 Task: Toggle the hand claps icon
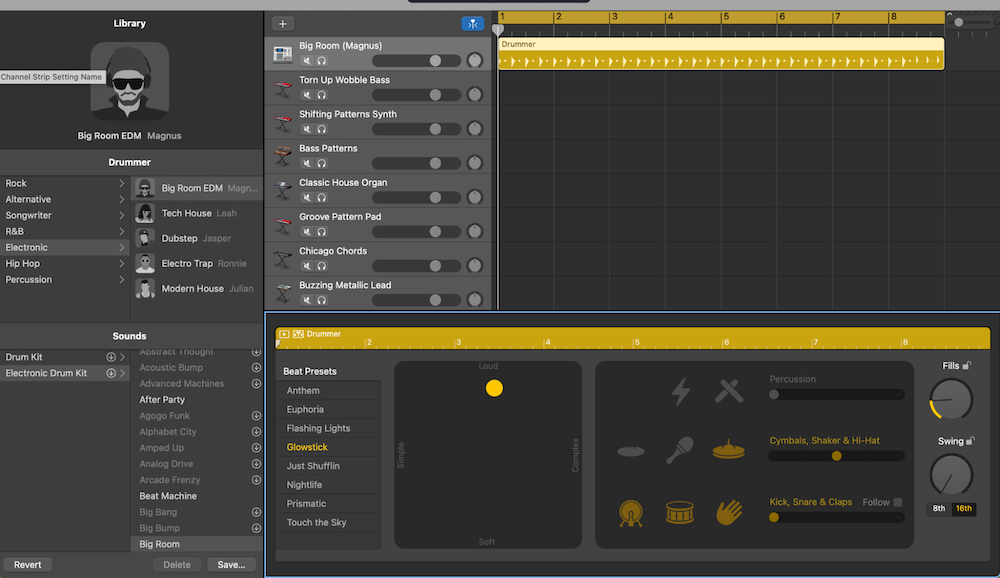click(729, 513)
